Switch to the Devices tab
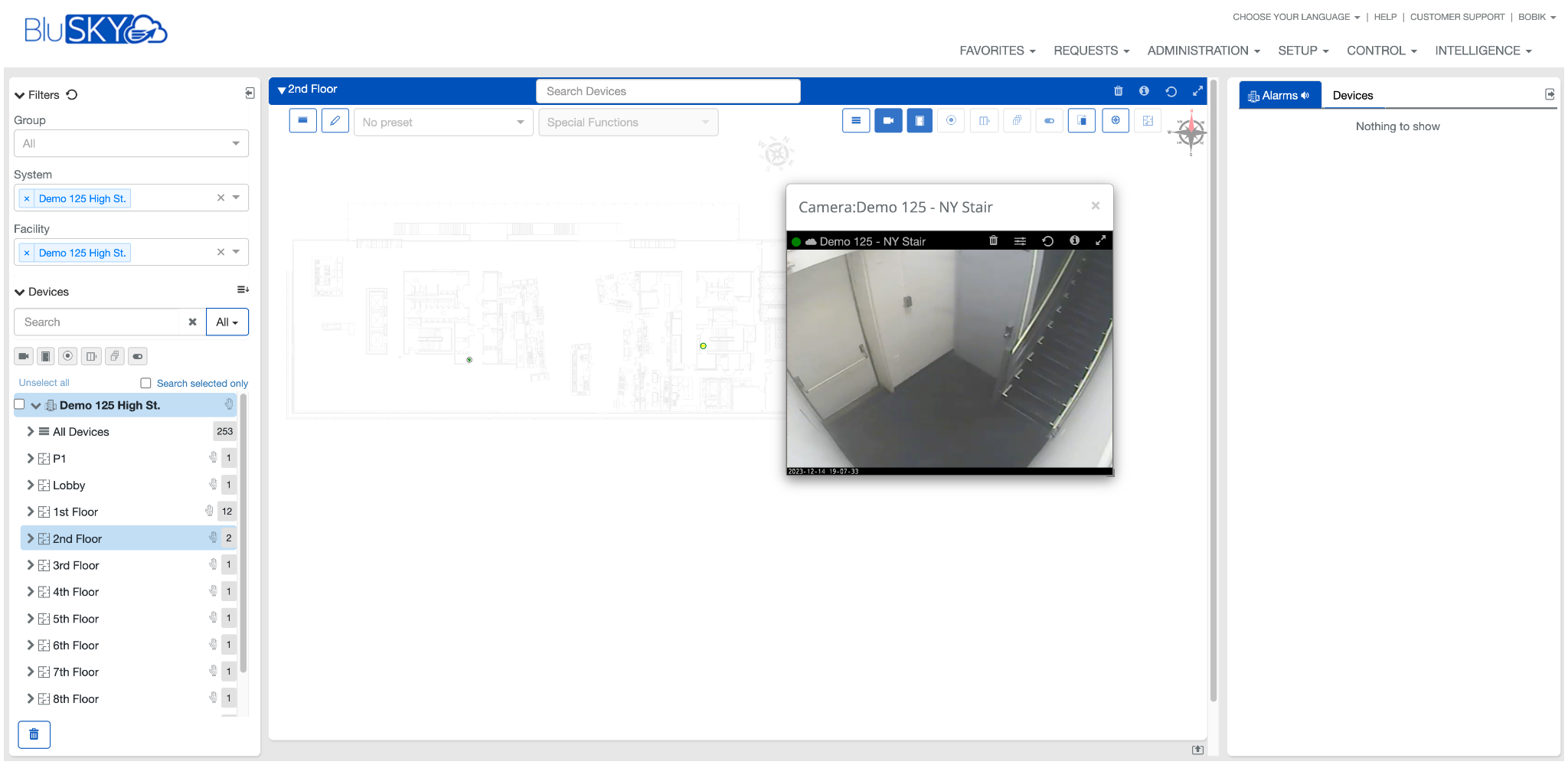 coord(1352,96)
